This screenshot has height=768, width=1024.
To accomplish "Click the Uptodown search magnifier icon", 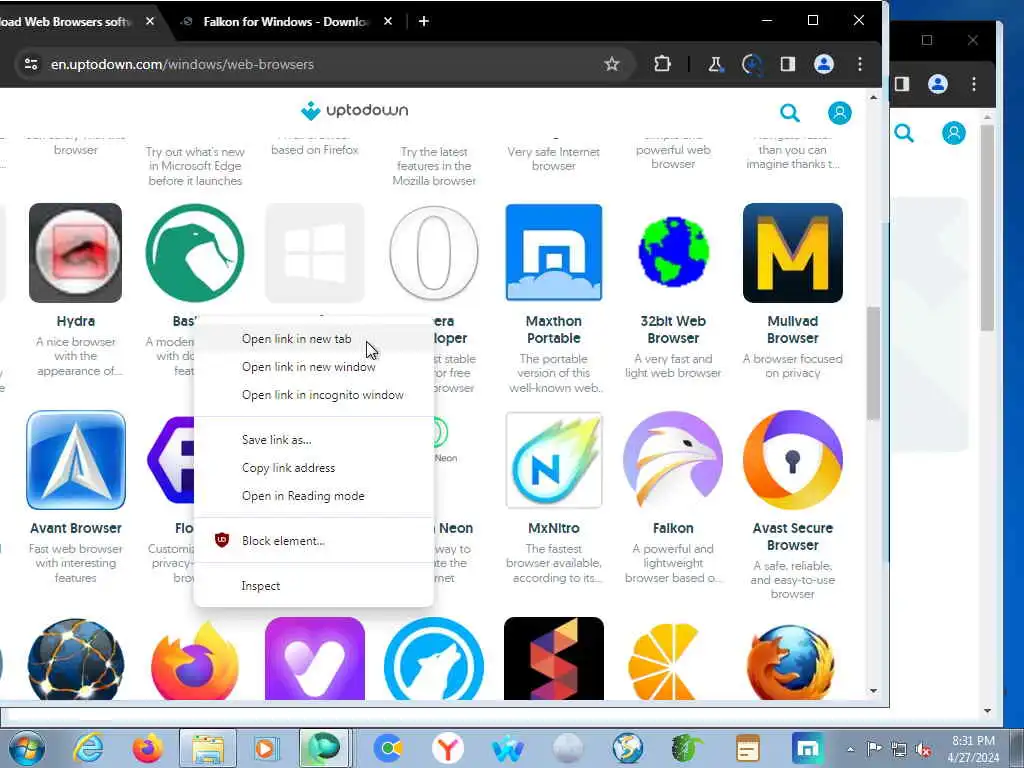I will point(790,113).
